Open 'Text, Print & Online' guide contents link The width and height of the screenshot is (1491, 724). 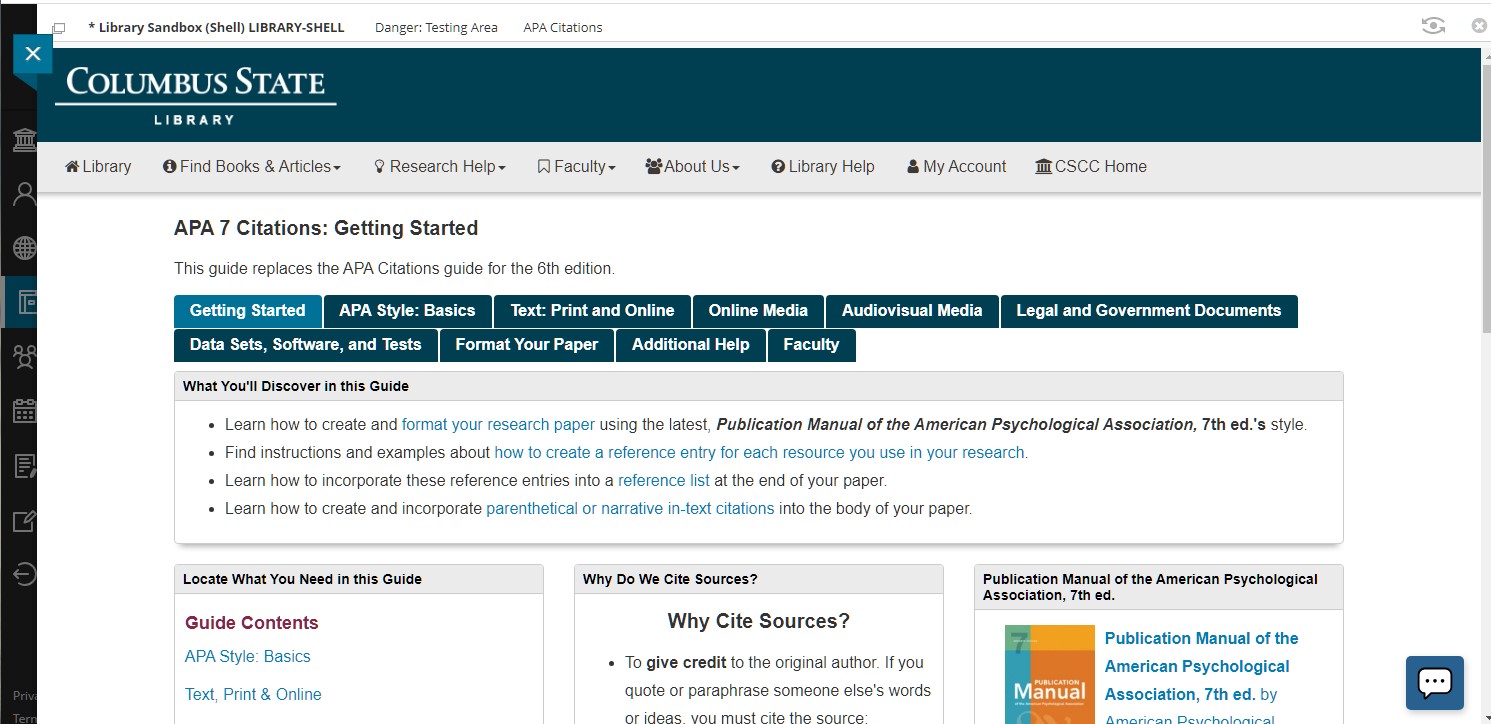253,695
